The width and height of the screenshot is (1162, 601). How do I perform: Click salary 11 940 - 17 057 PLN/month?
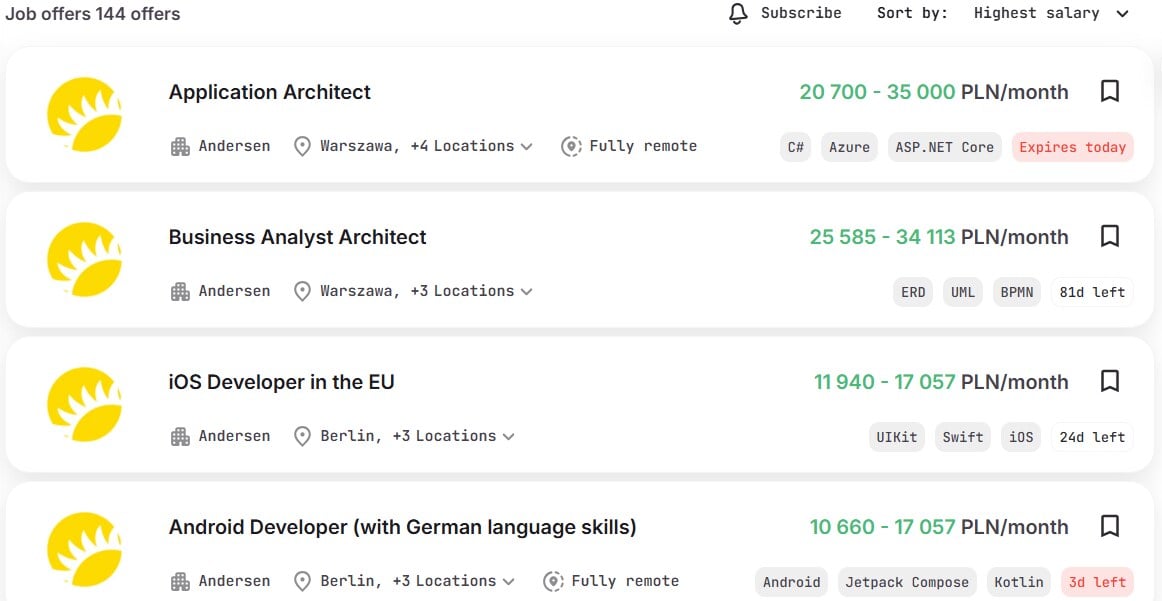point(941,382)
